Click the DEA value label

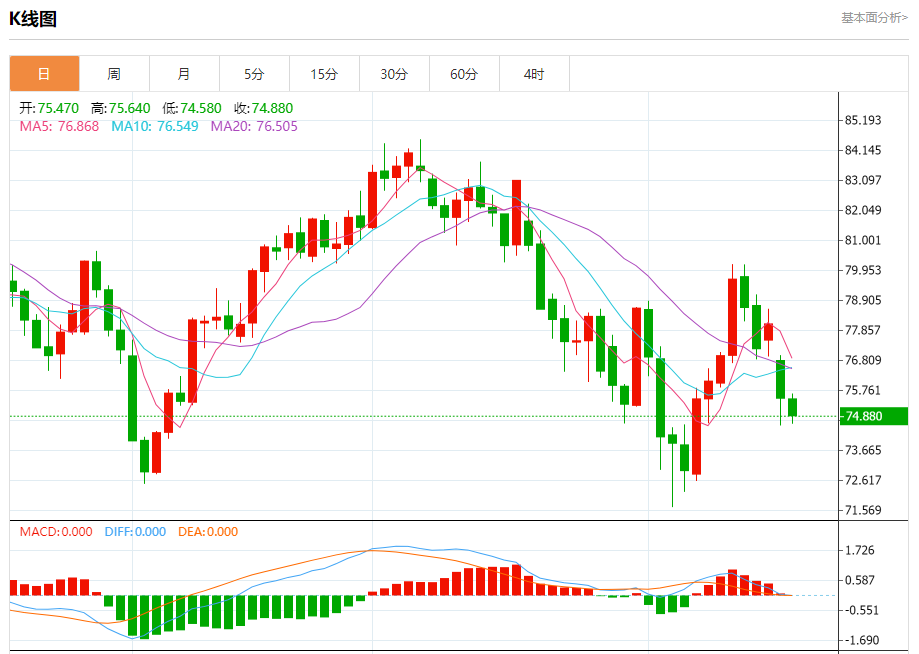pos(208,532)
